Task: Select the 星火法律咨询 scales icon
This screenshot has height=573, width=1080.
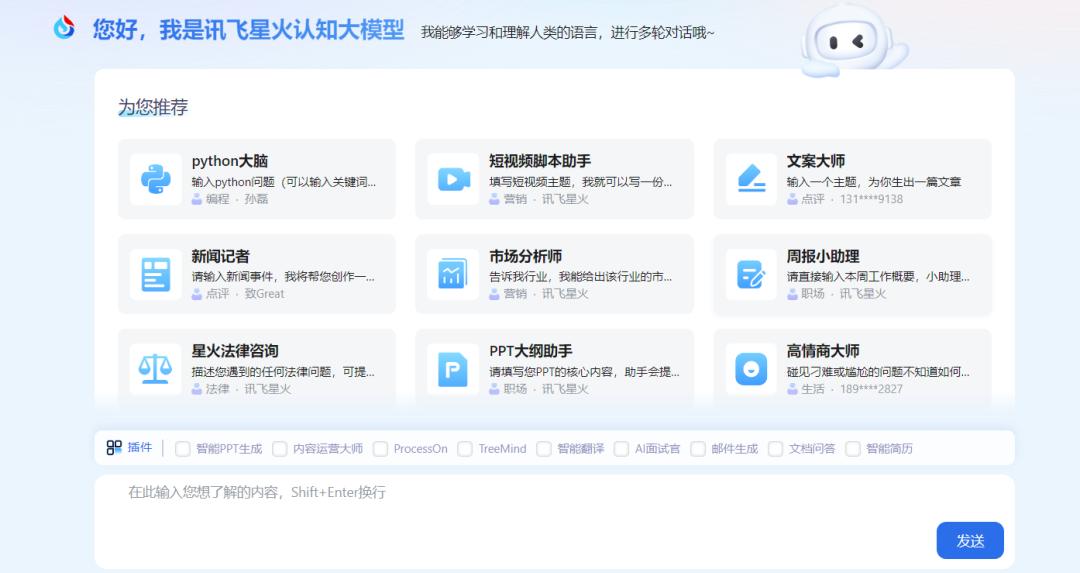Action: point(155,369)
